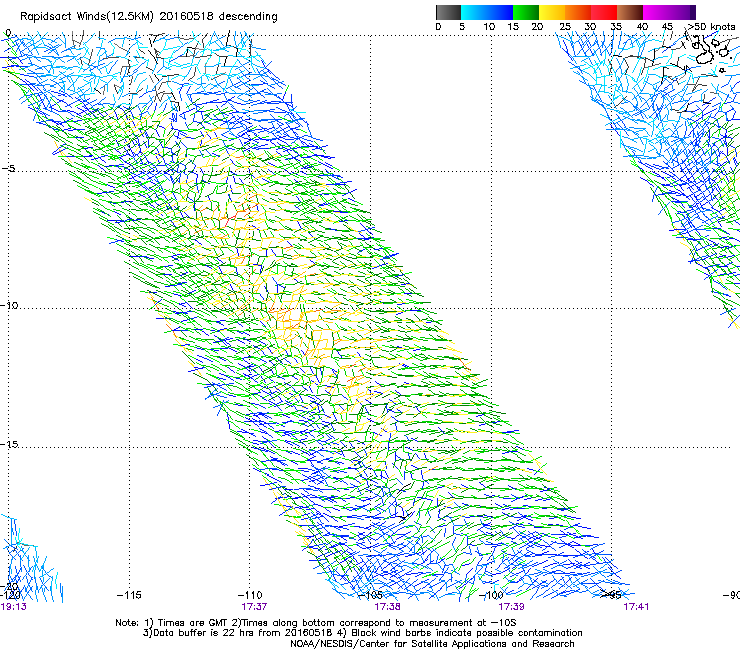Viewport: 740px width, 650px height.
Task: Click the 'Times are GMT' note line
Action: pyautogui.click(x=316, y=623)
